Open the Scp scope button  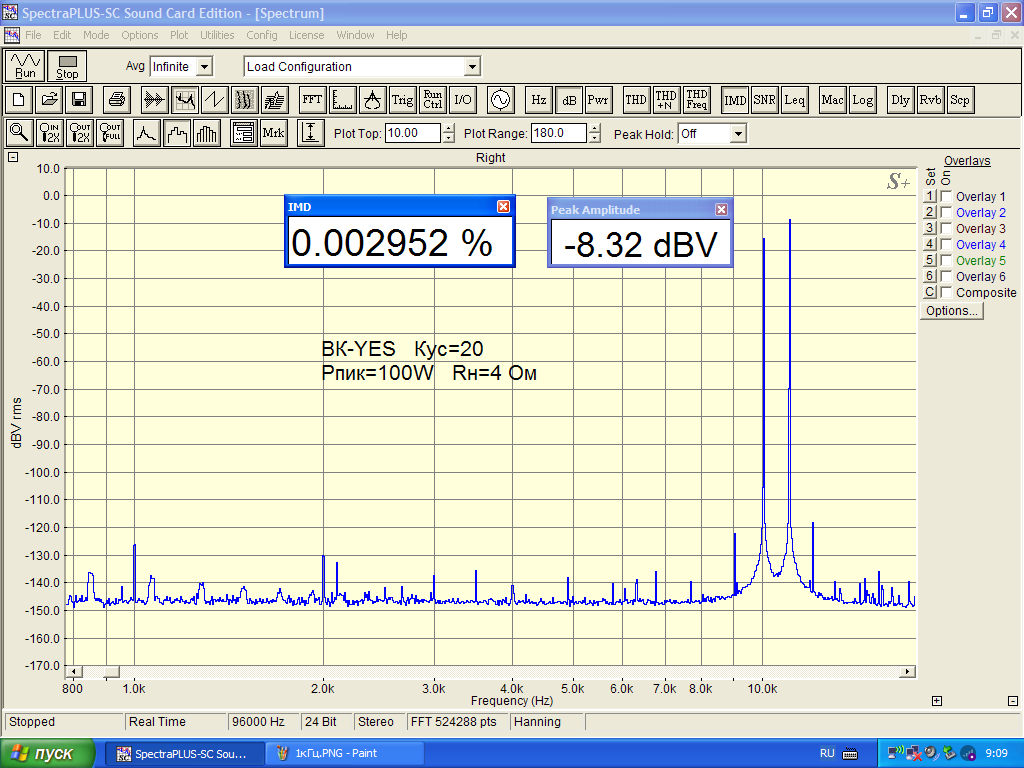tap(960, 100)
